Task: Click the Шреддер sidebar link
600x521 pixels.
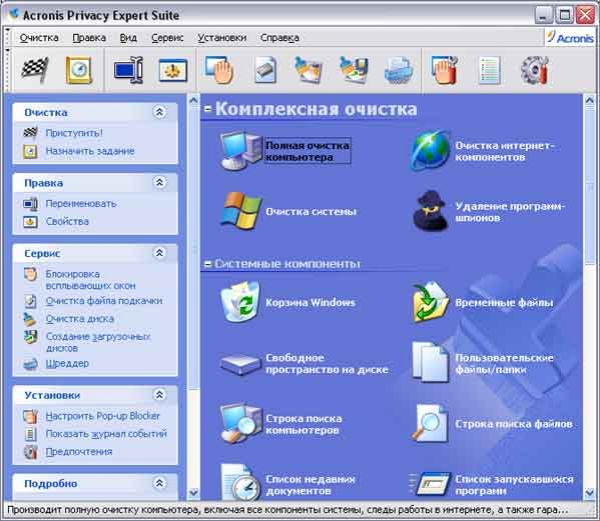Action: (x=67, y=363)
